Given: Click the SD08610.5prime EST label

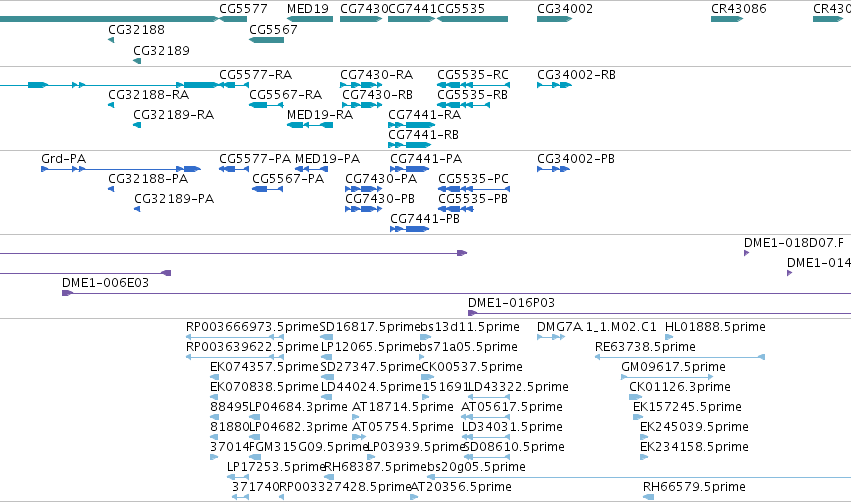Looking at the screenshot, I should coord(515,447).
